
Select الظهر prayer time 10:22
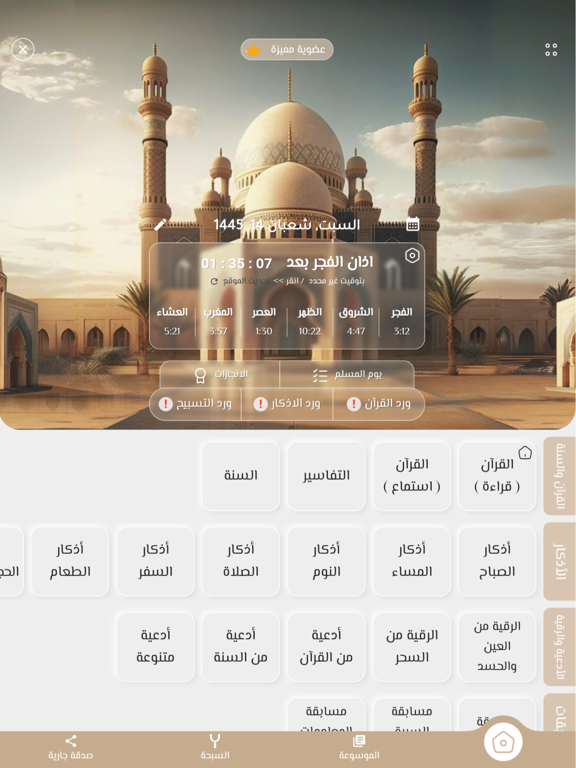click(x=310, y=321)
